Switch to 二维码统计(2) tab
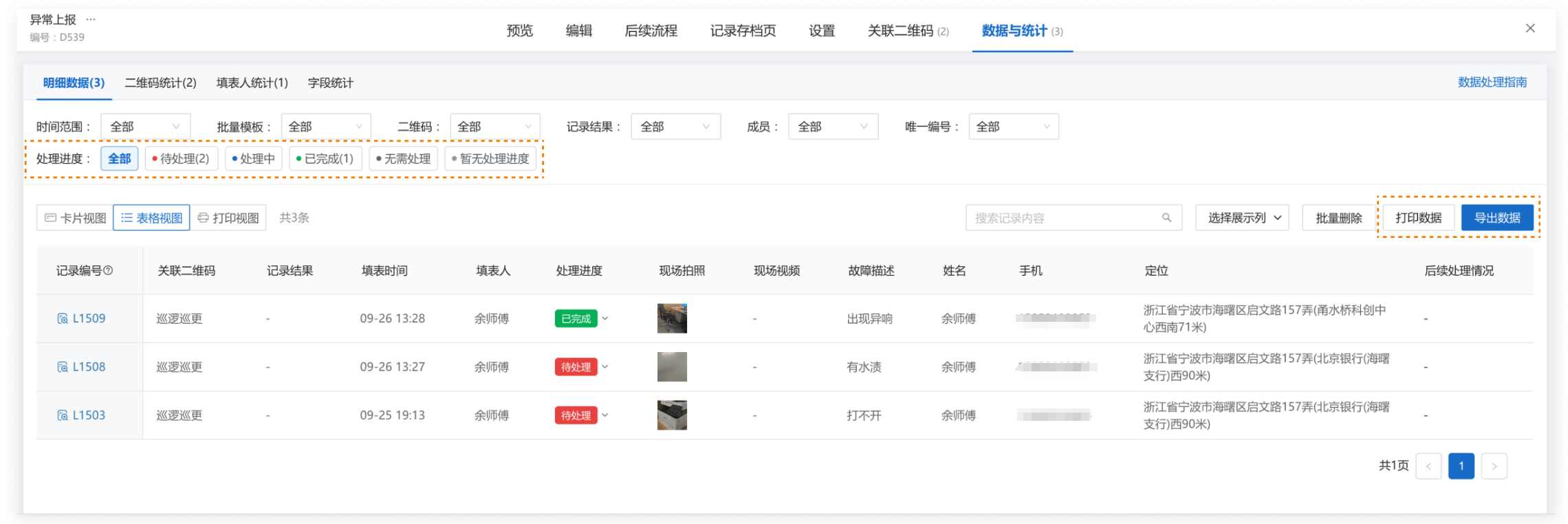The width and height of the screenshot is (1568, 524). (x=160, y=83)
